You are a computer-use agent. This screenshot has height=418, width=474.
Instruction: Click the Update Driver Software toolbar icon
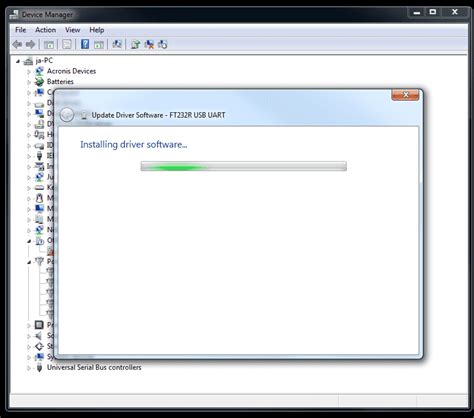135,44
